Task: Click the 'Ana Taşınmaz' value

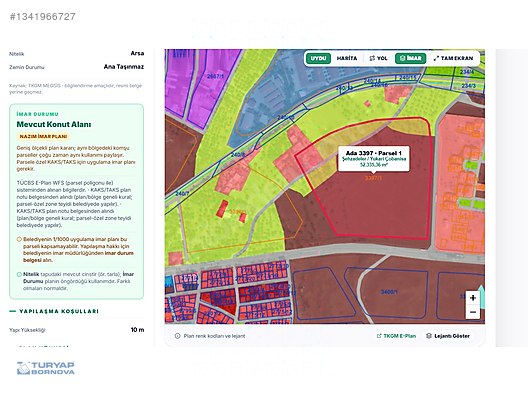Action: [x=124, y=67]
